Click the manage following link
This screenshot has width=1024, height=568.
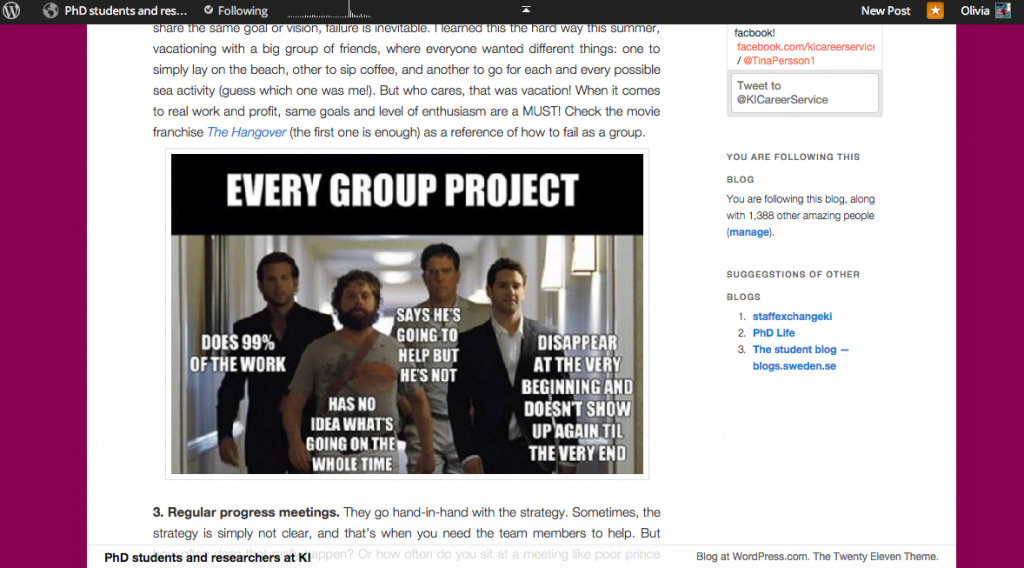tap(749, 232)
